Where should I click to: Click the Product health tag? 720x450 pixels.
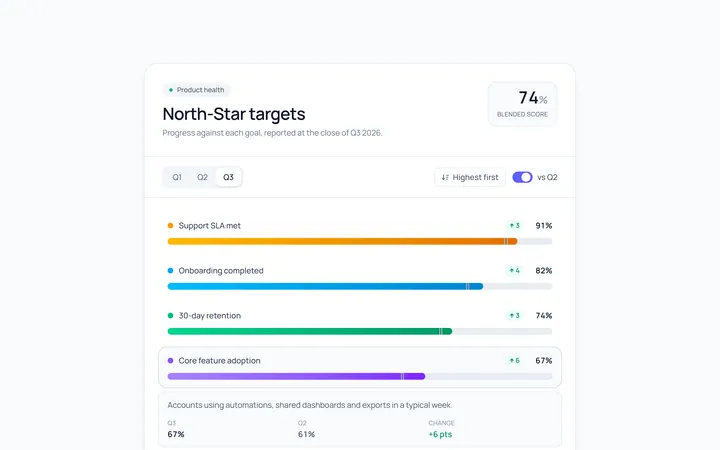196,90
